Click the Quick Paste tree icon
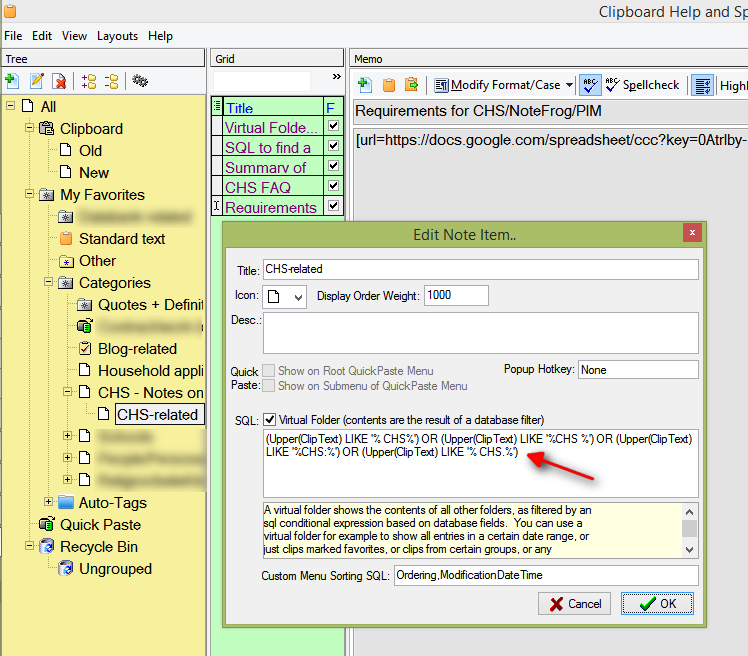The width and height of the screenshot is (748, 656). 46,524
